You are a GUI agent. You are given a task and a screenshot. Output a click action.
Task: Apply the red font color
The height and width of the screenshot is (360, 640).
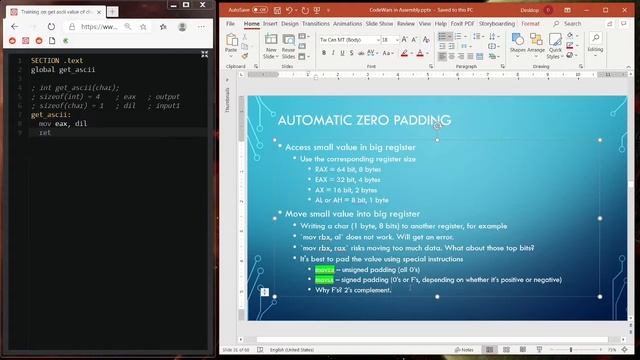click(x=420, y=53)
